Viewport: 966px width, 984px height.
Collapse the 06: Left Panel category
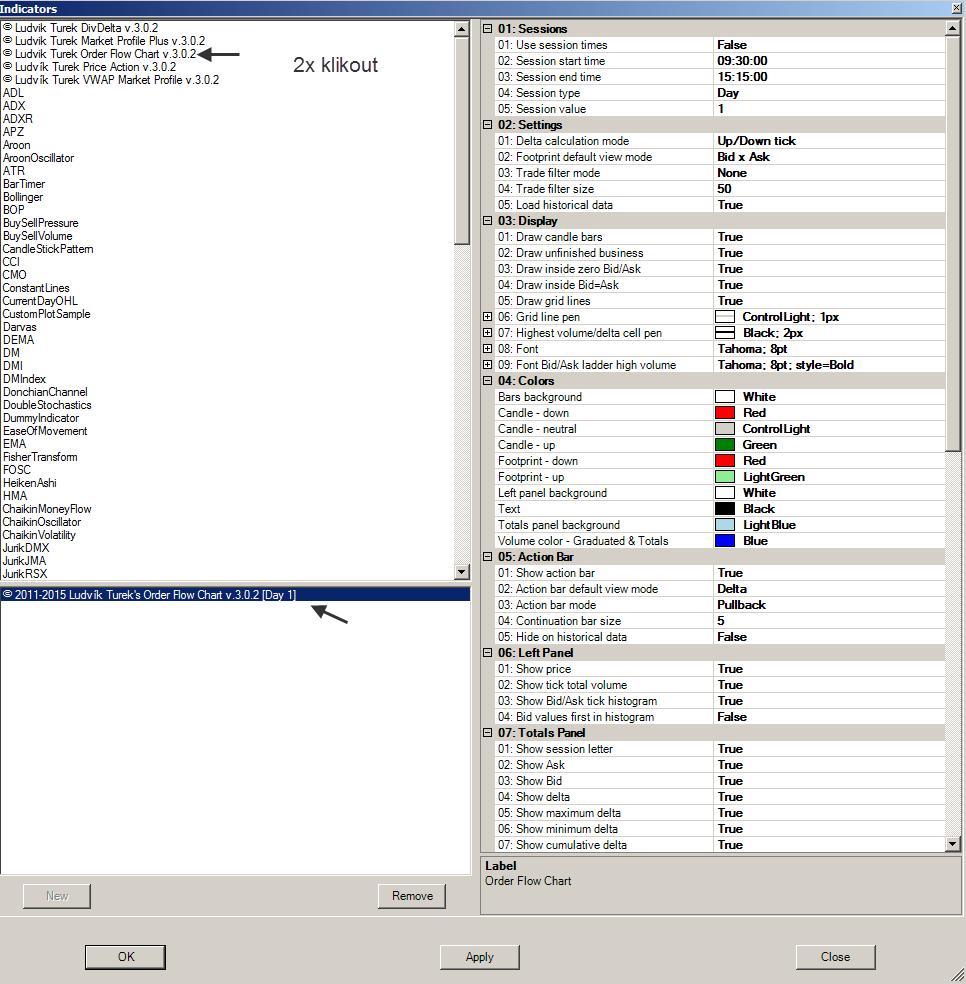[x=488, y=653]
